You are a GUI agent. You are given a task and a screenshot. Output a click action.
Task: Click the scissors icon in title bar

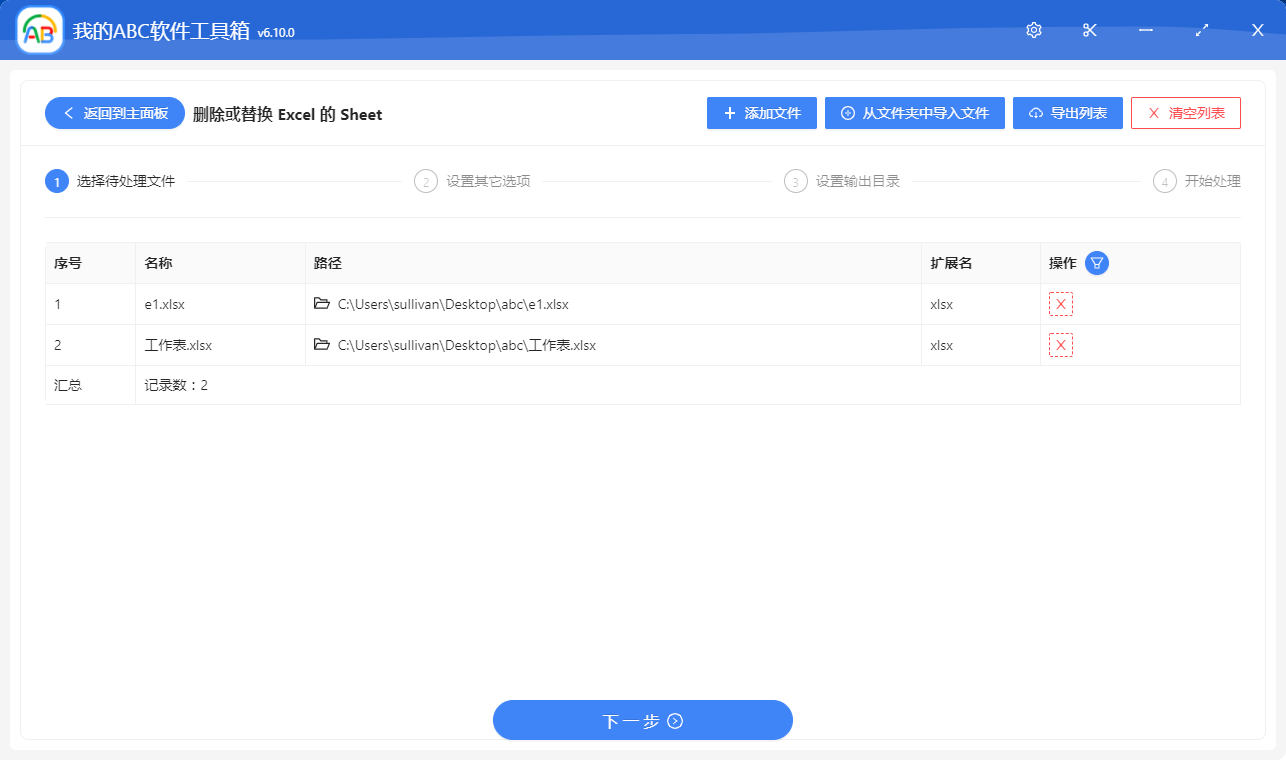[x=1090, y=30]
